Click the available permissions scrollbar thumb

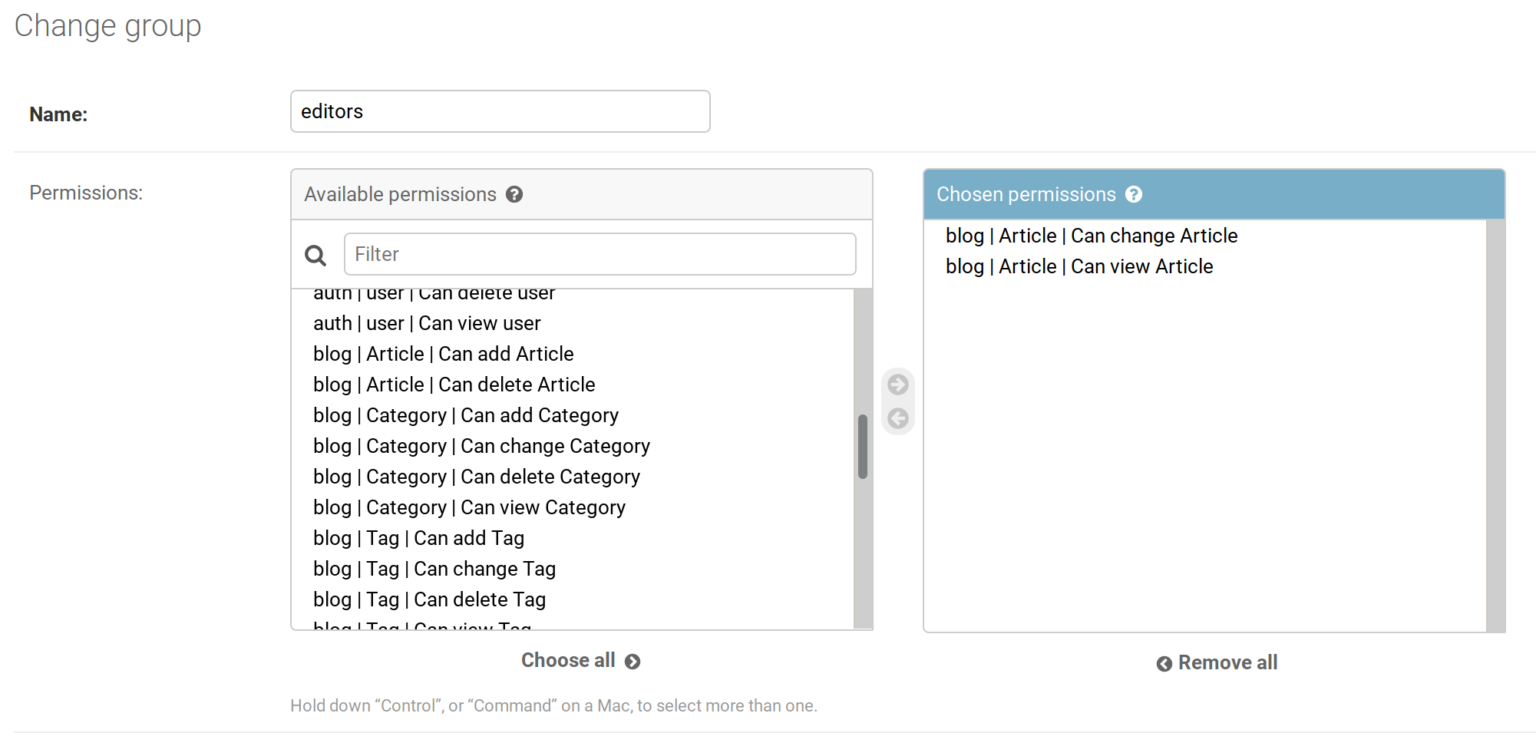pos(862,447)
